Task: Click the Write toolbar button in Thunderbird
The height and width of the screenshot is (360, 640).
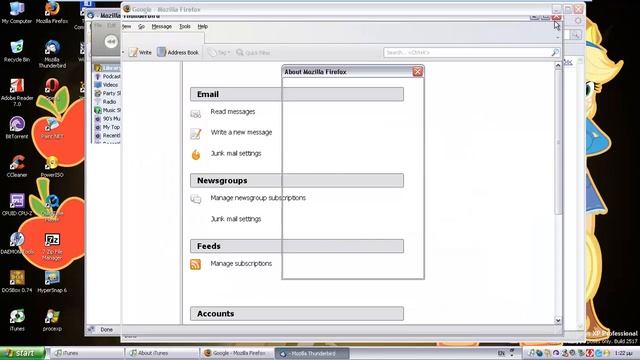Action: [140, 52]
